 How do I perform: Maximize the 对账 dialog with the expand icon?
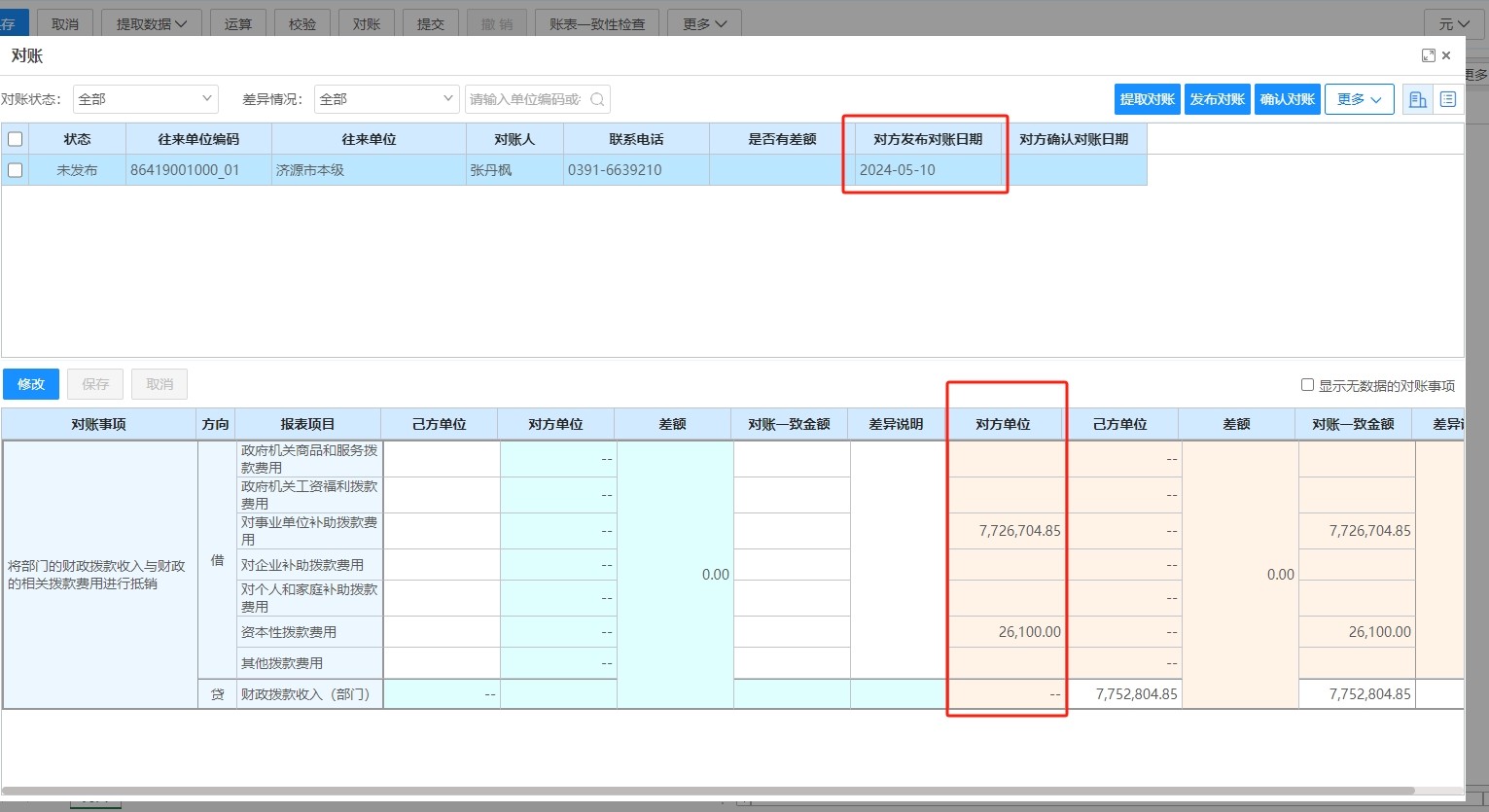1429,55
